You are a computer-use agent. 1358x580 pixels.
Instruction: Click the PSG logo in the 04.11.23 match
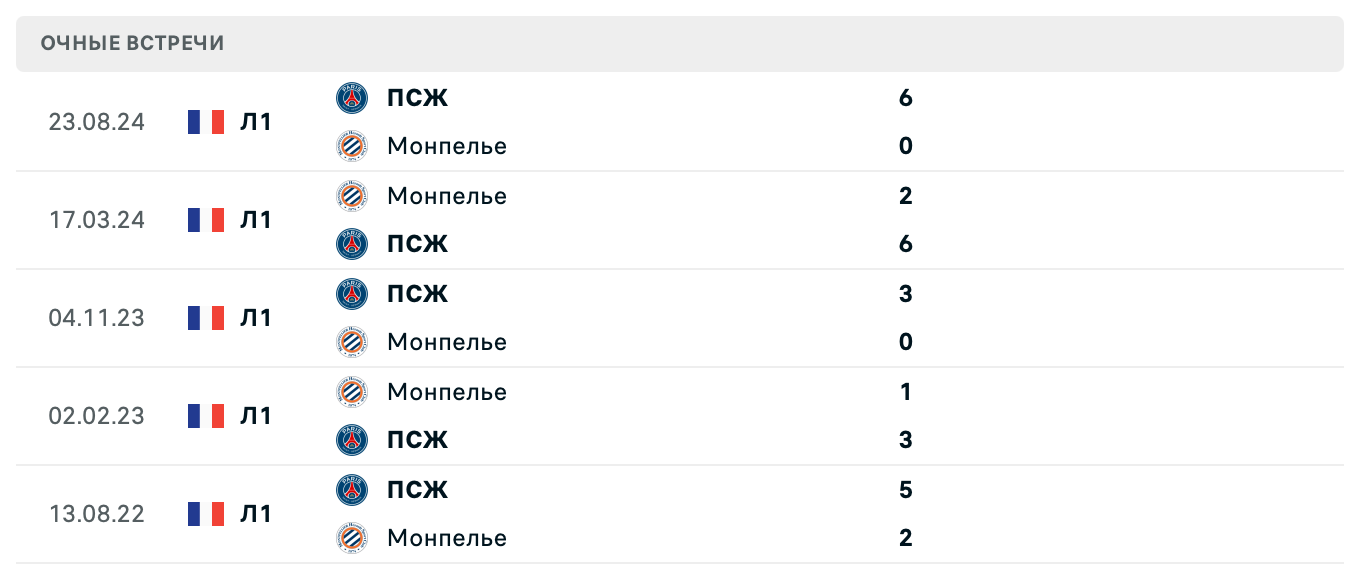click(352, 294)
